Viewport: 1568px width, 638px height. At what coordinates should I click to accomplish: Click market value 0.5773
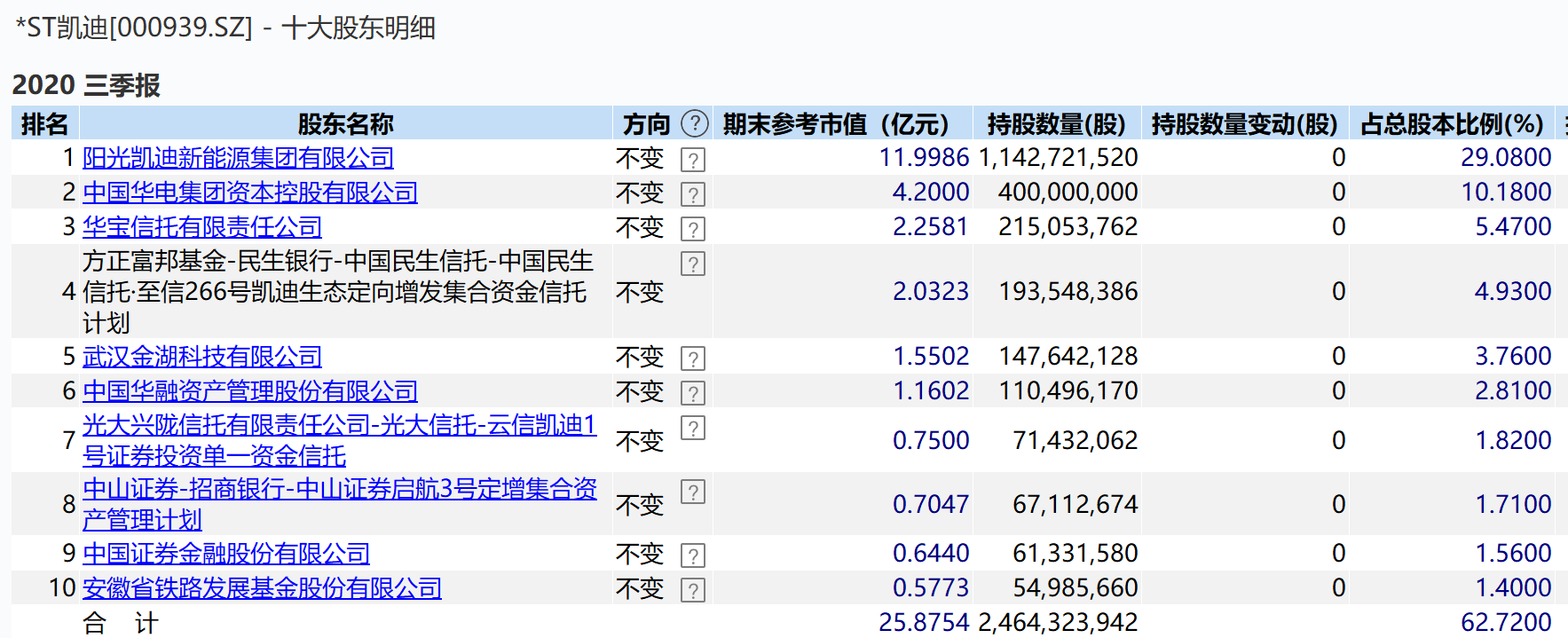[x=931, y=588]
